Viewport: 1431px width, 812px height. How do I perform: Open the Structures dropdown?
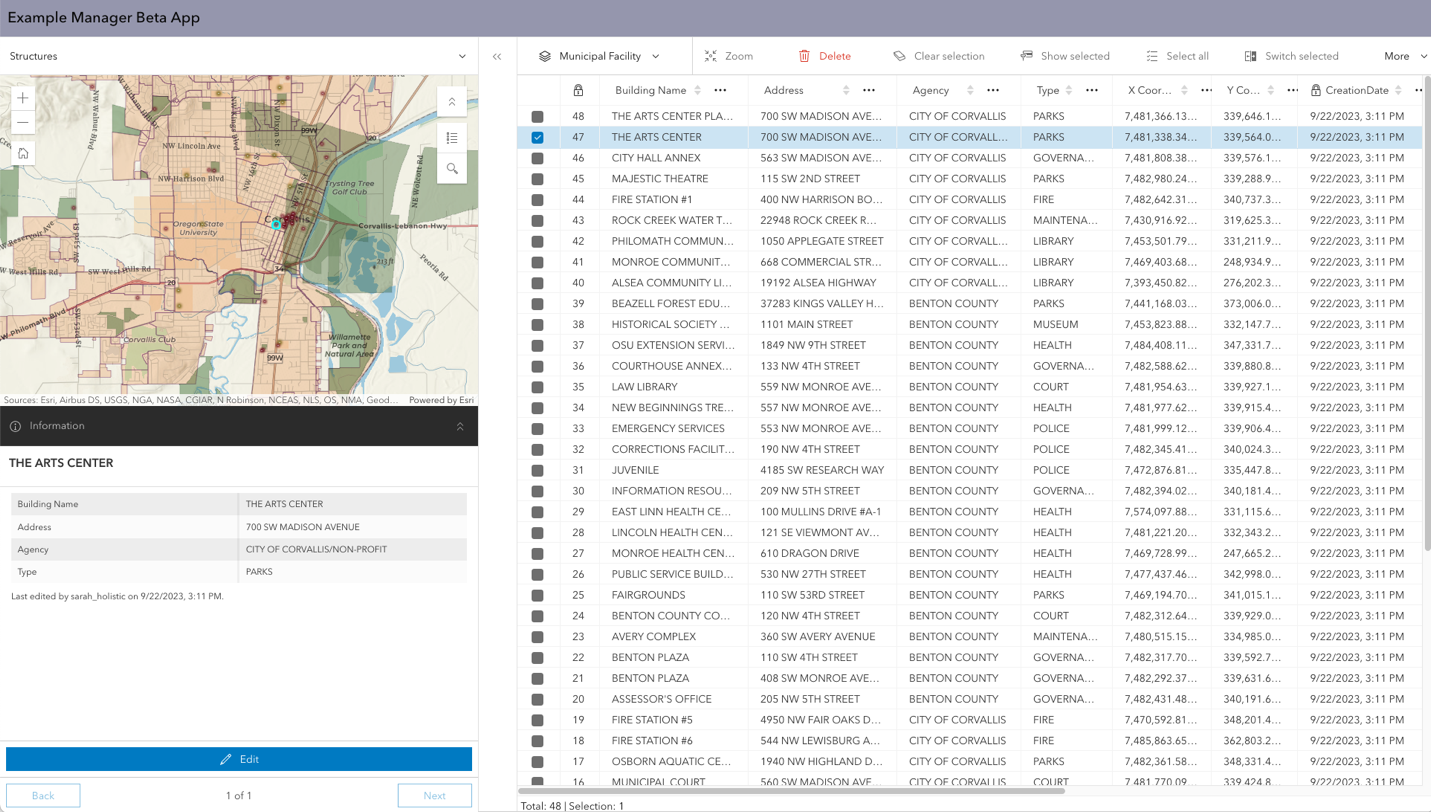tap(460, 56)
